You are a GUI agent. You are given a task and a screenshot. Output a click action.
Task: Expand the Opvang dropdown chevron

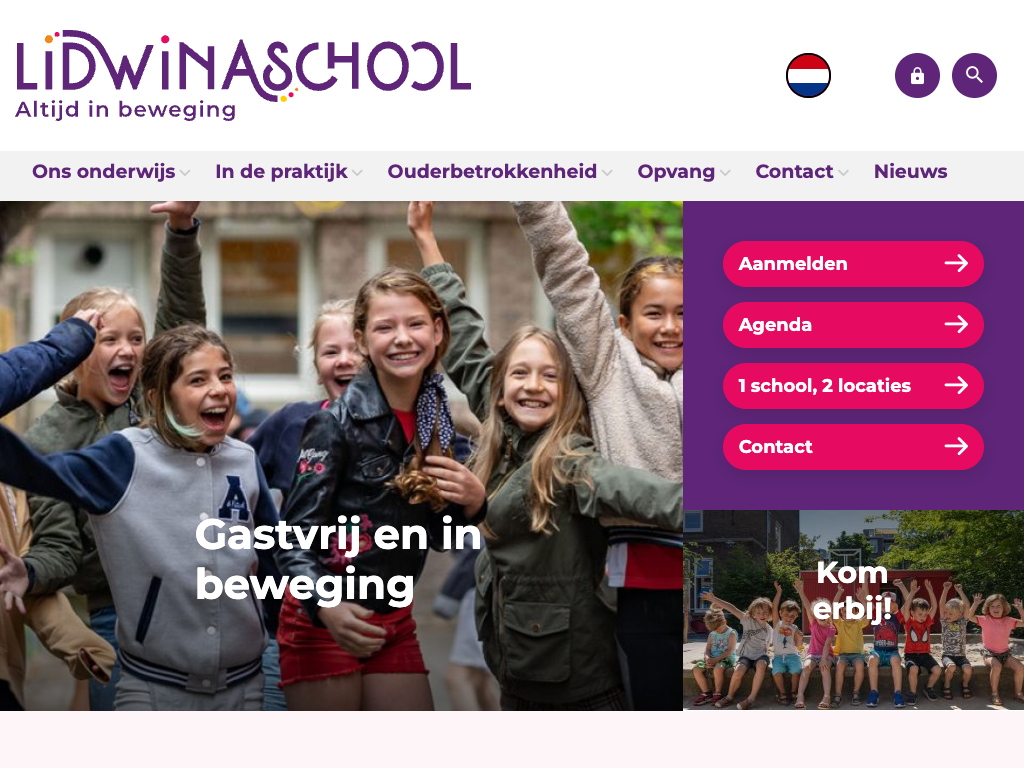725,173
